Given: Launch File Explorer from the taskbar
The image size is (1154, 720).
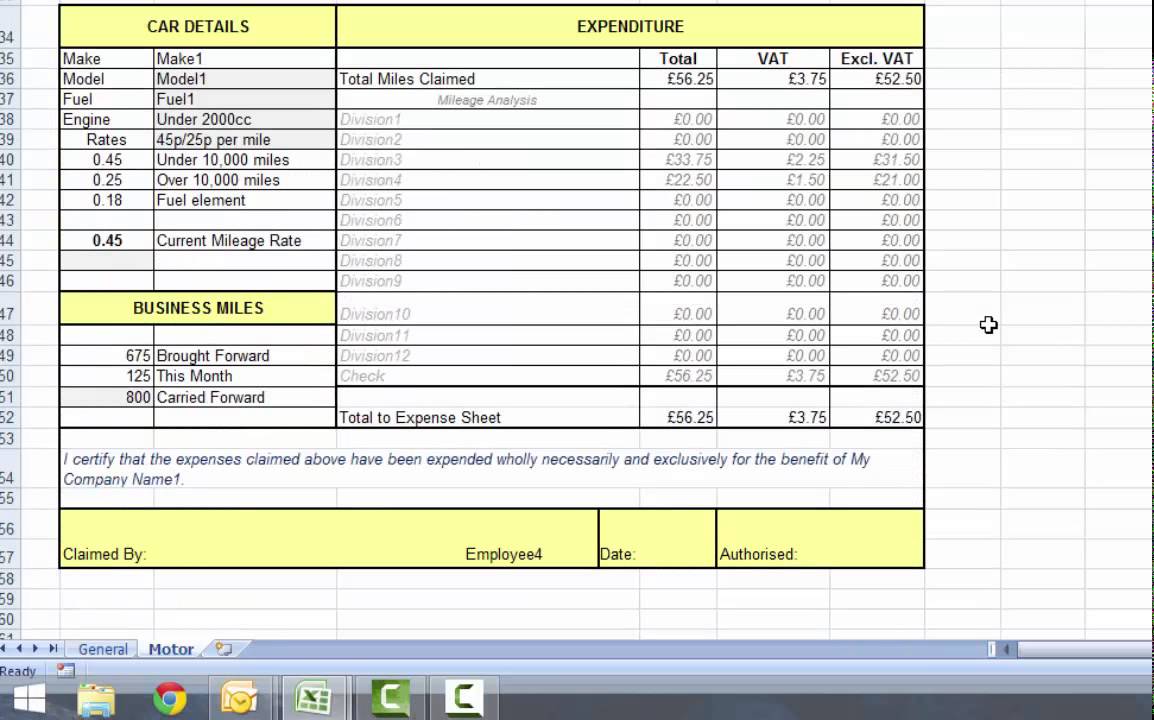Looking at the screenshot, I should point(96,699).
